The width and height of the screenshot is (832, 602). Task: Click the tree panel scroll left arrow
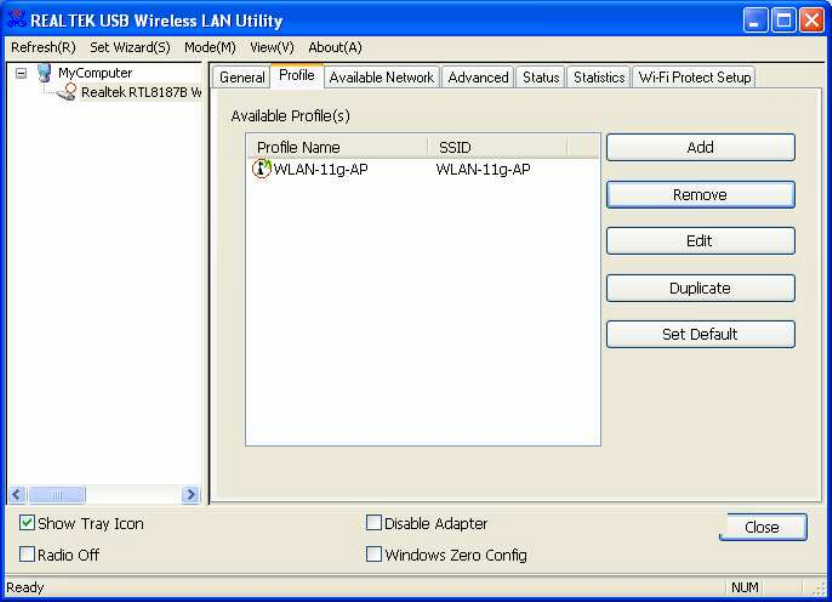pos(17,495)
